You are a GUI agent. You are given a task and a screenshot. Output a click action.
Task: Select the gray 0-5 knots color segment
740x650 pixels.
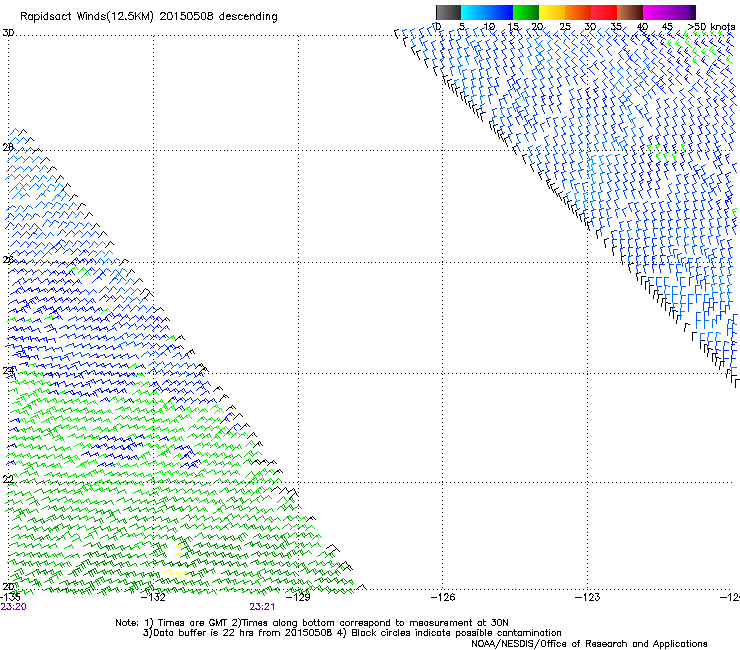coord(448,12)
